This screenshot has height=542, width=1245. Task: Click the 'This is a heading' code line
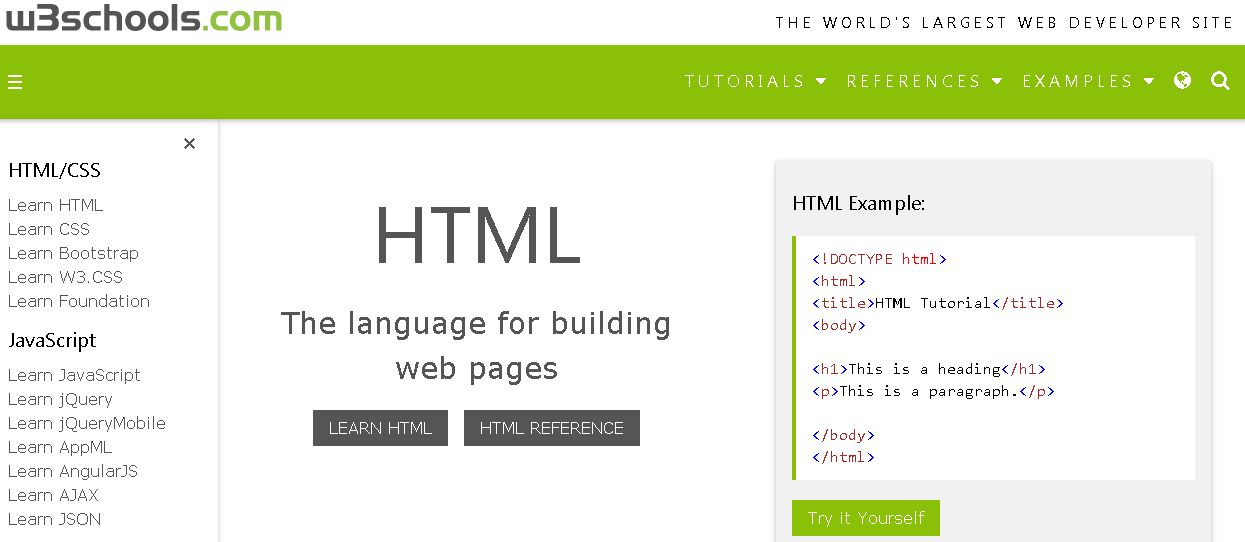(929, 369)
